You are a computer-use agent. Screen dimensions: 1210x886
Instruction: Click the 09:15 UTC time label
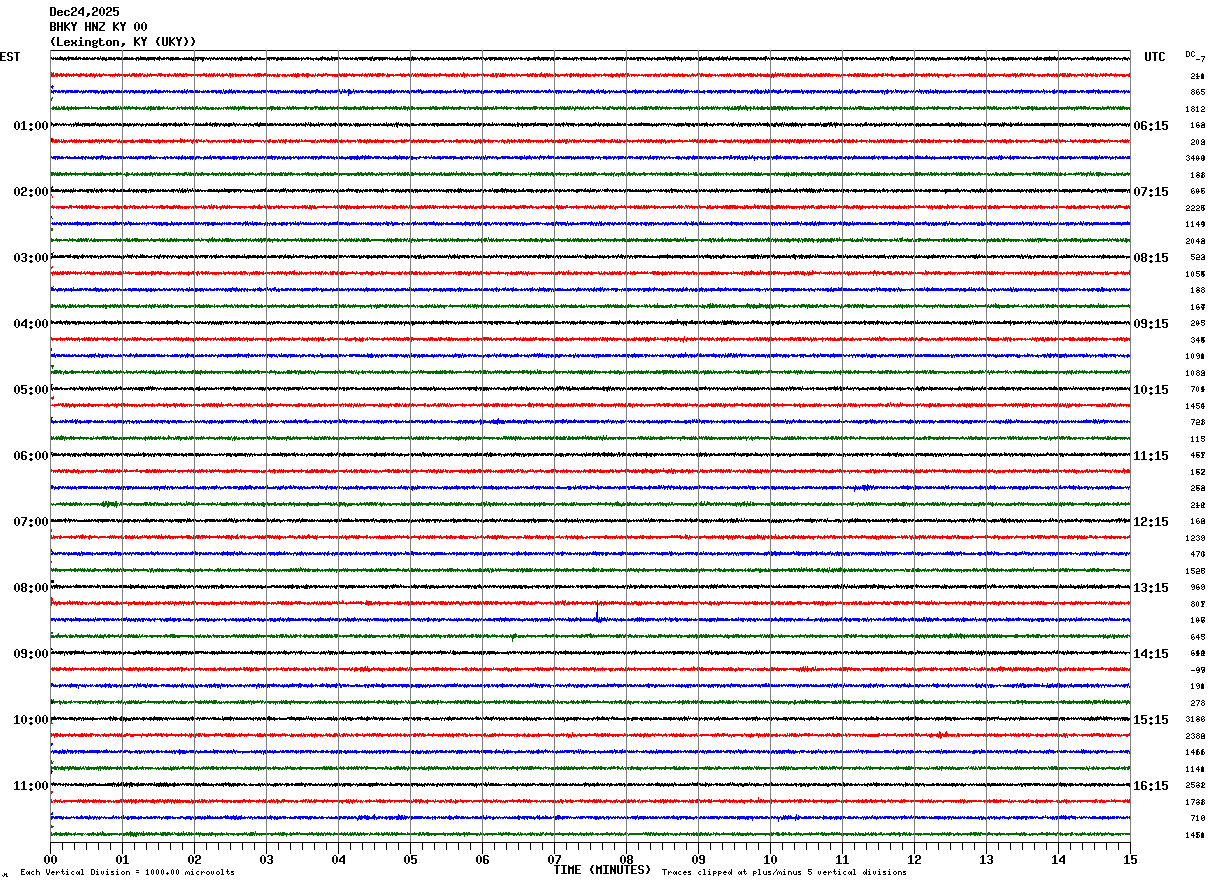pyautogui.click(x=1151, y=324)
